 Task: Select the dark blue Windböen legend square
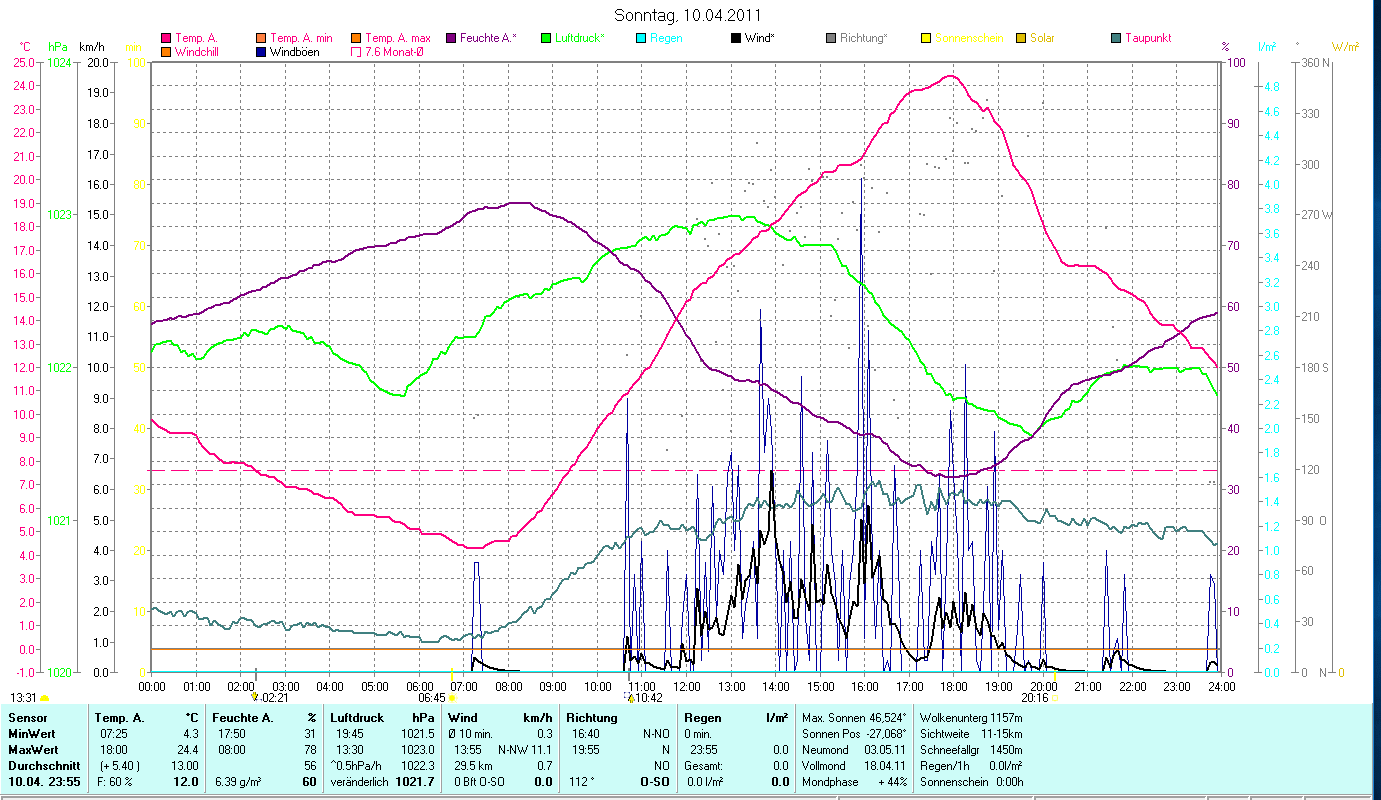click(x=262, y=52)
